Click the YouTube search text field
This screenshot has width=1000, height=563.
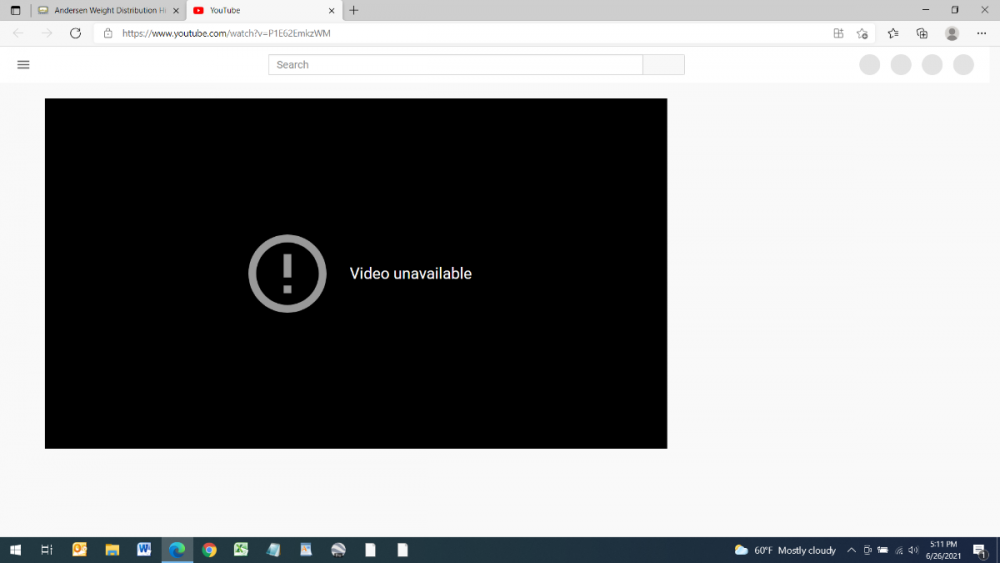pos(455,65)
